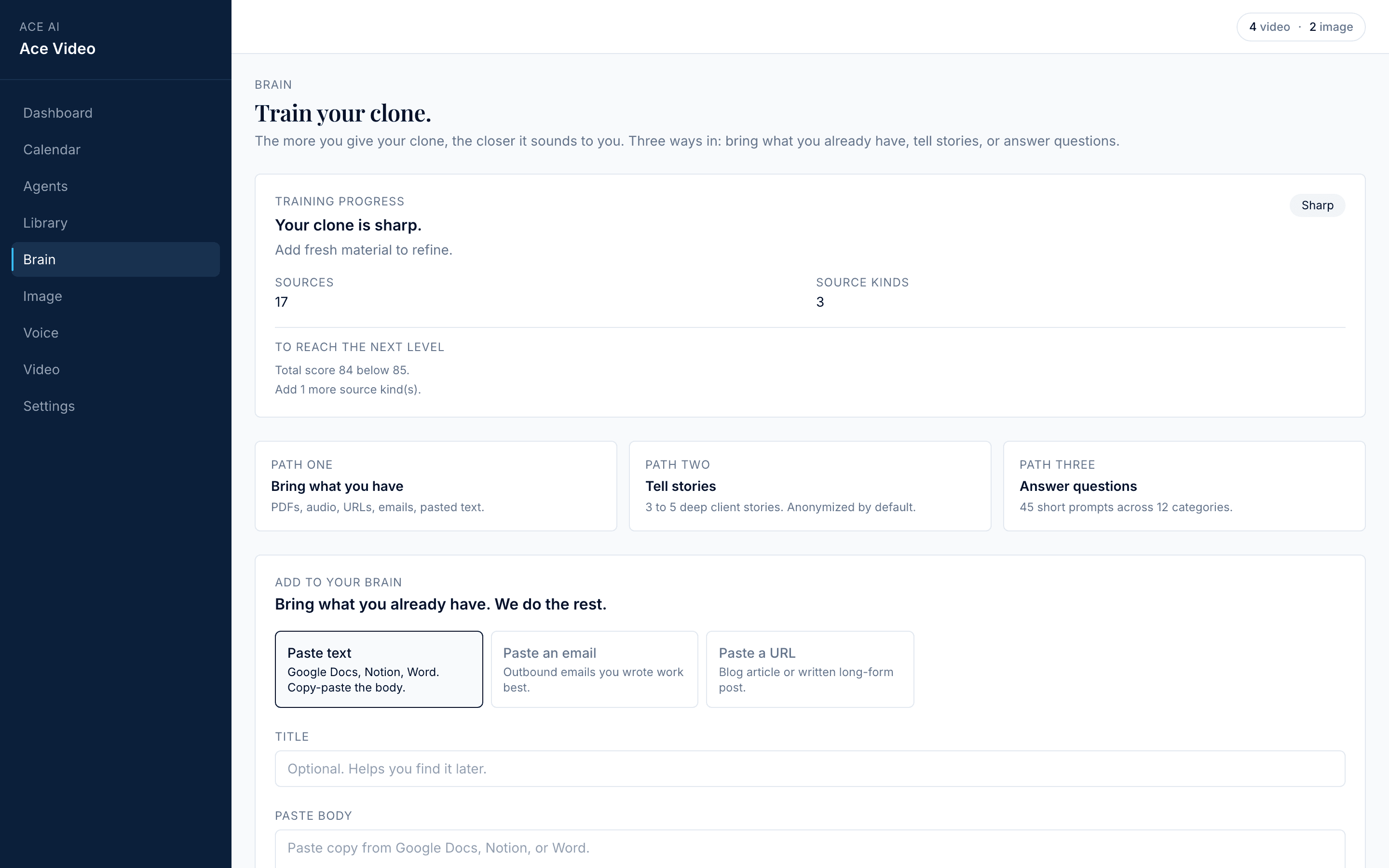The image size is (1389, 868).
Task: Choose Path One: Bring what you have
Action: pyautogui.click(x=436, y=486)
